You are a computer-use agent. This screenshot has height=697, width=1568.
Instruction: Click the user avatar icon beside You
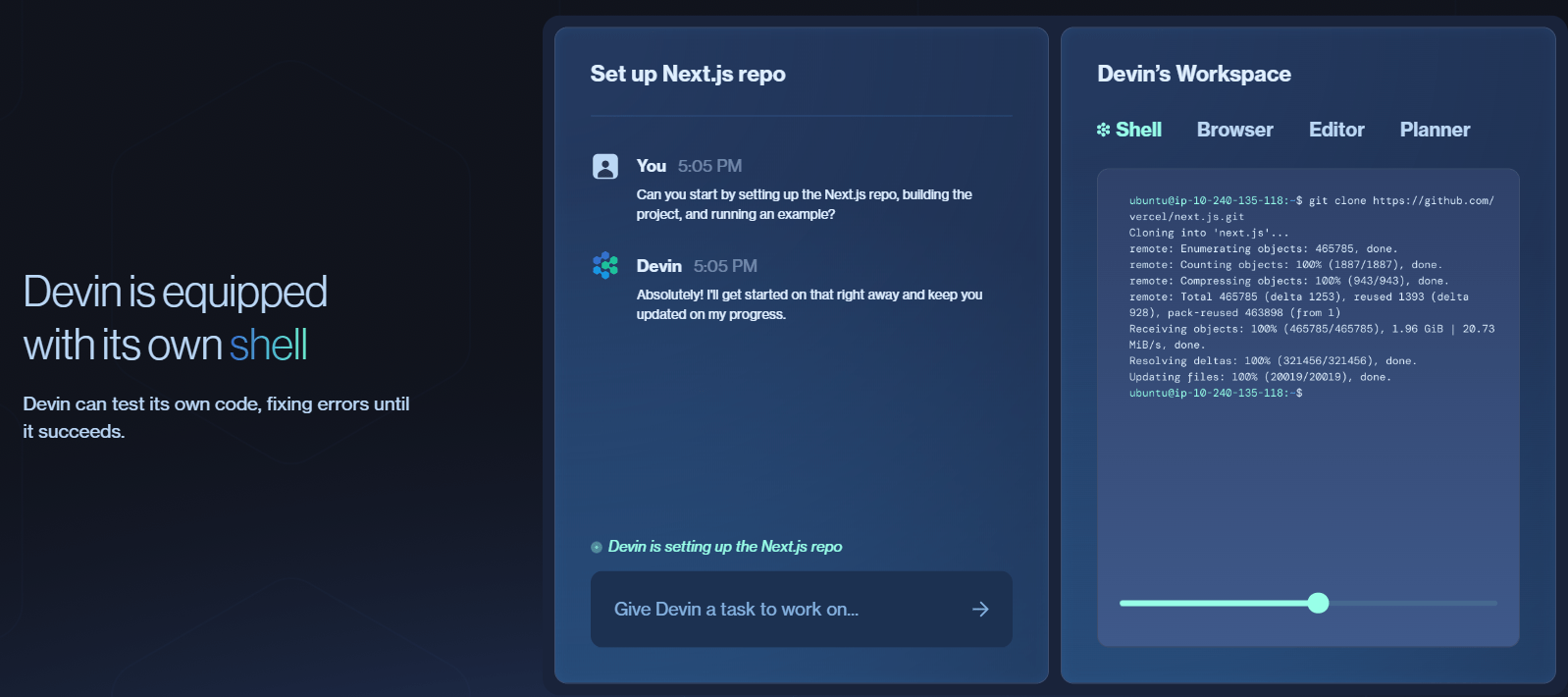(x=605, y=166)
